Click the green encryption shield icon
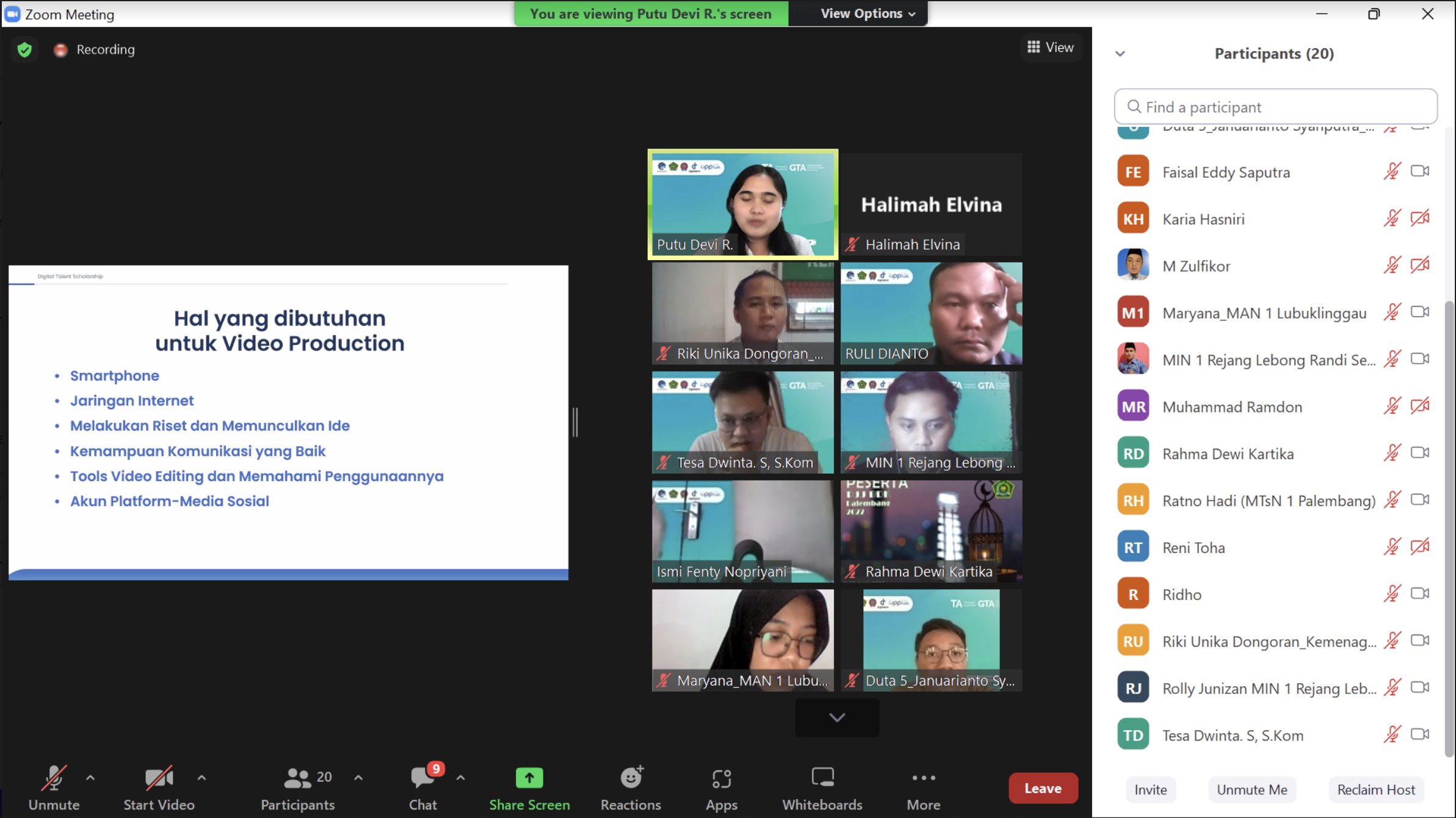The width and height of the screenshot is (1456, 818). click(x=24, y=49)
